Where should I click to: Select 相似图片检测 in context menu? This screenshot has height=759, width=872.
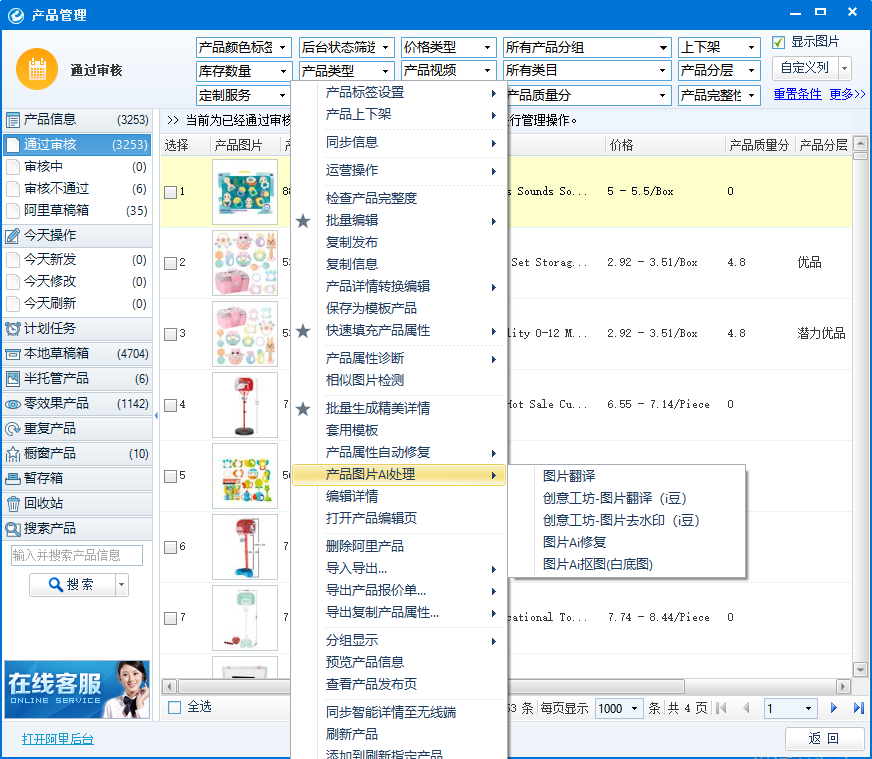click(364, 381)
